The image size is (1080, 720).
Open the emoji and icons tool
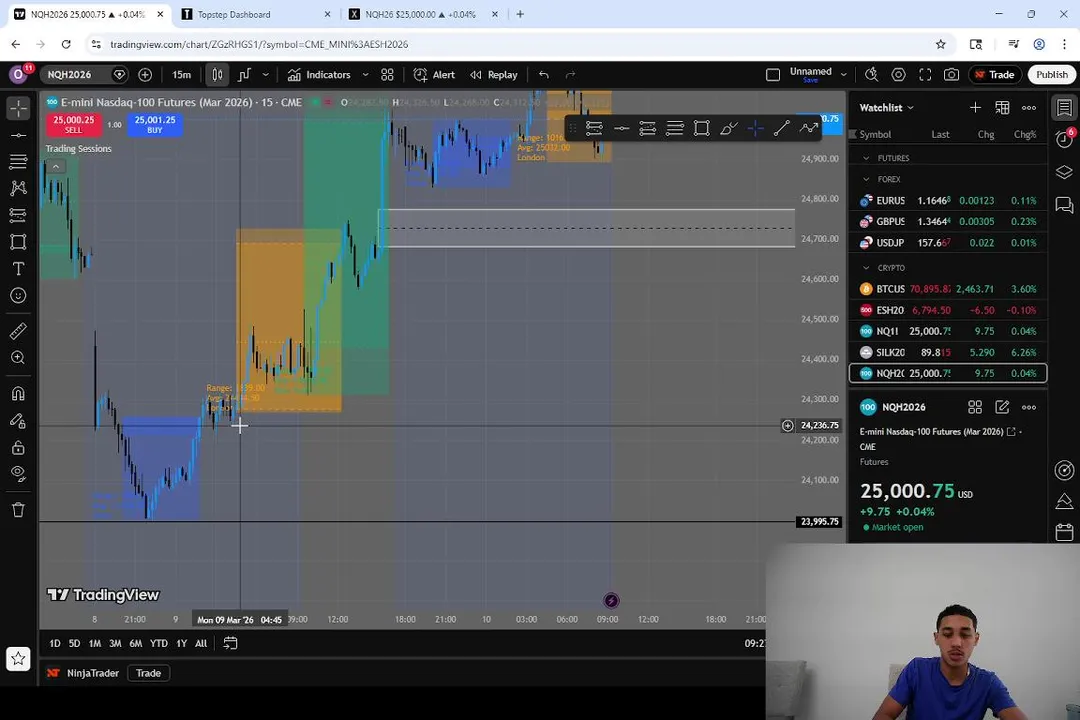coord(19,296)
